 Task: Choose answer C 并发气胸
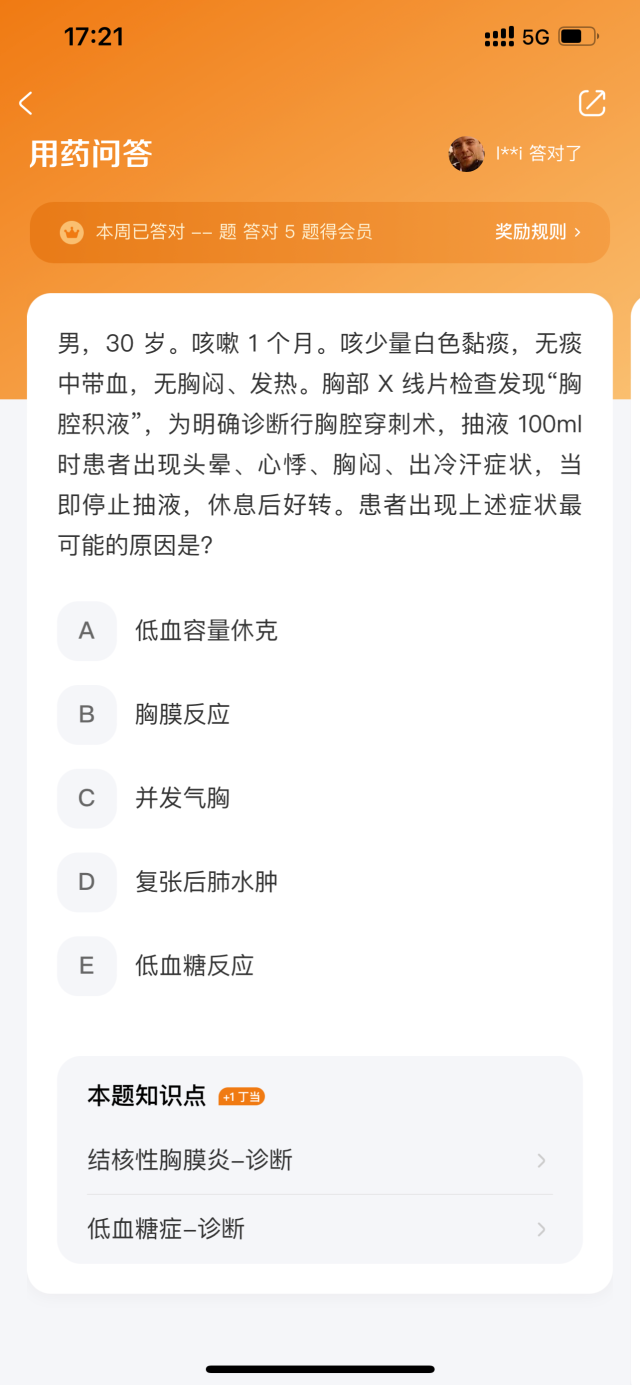click(182, 799)
